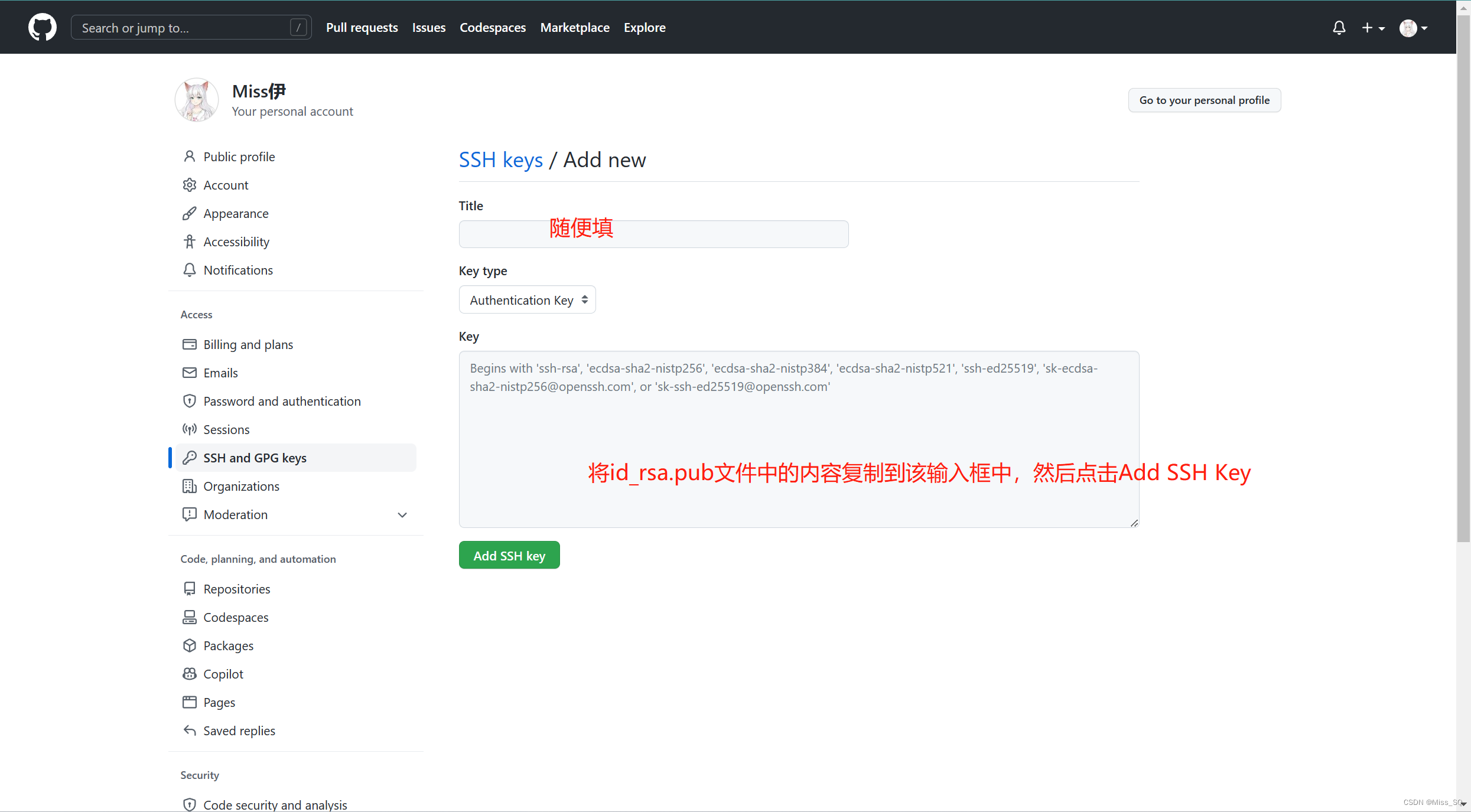
Task: Select the Public profile sidebar icon
Action: coord(189,156)
